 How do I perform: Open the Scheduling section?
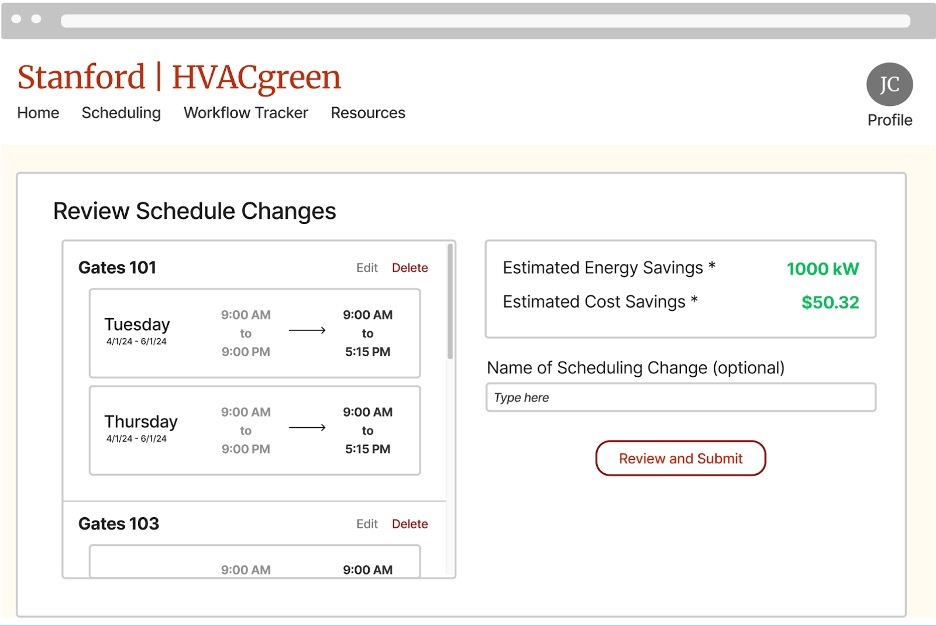point(121,113)
